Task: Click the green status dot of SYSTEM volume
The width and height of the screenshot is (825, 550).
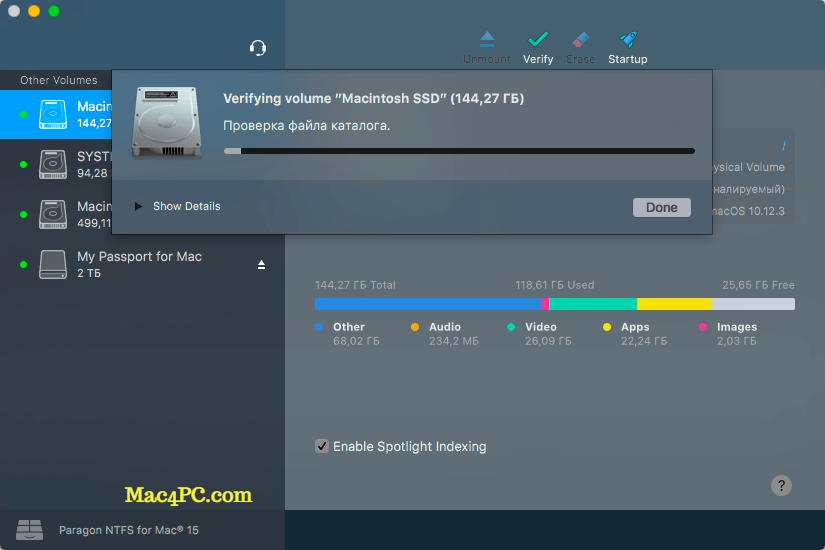Action: (23, 164)
